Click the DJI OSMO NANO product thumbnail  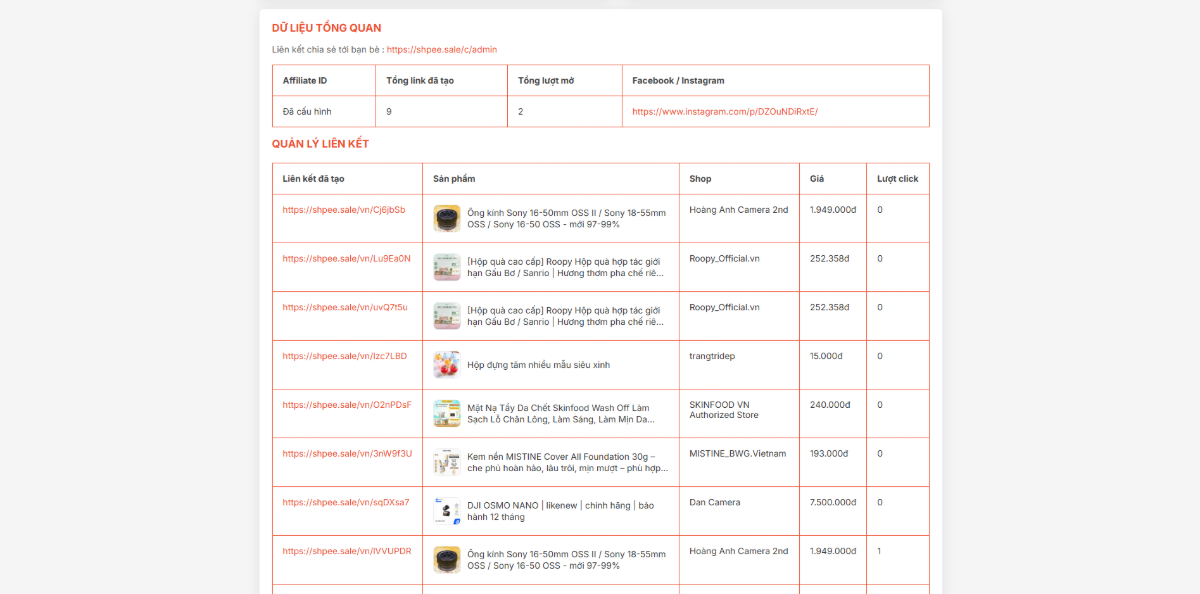click(447, 511)
